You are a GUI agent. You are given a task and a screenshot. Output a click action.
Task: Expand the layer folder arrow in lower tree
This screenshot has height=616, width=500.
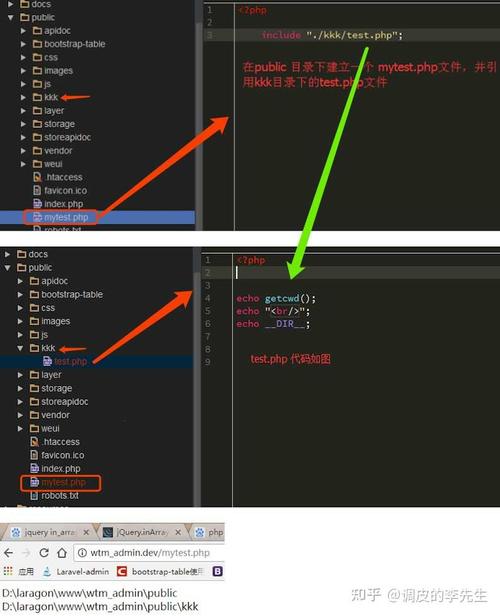(20, 375)
